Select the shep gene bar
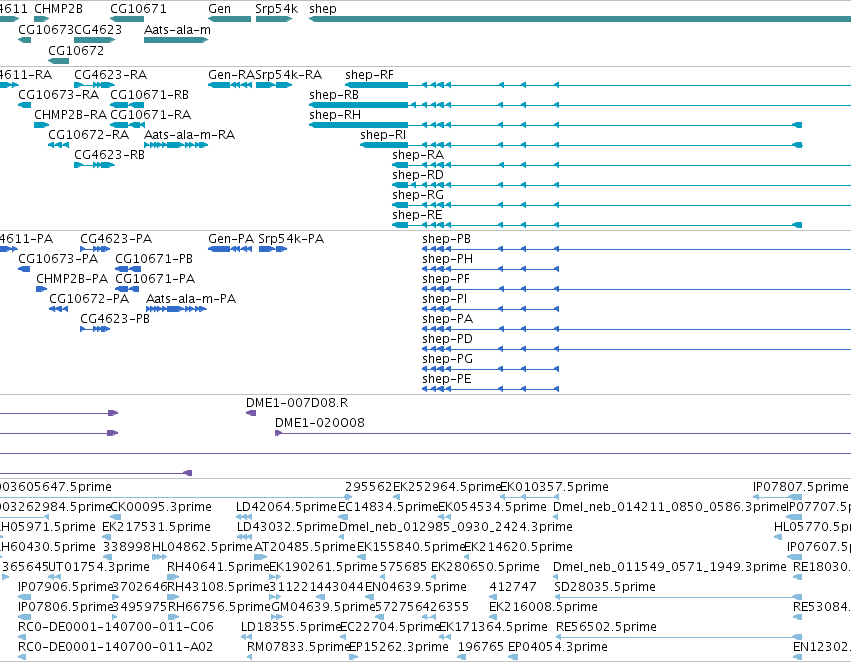Image resolution: width=851 pixels, height=662 pixels. point(580,20)
